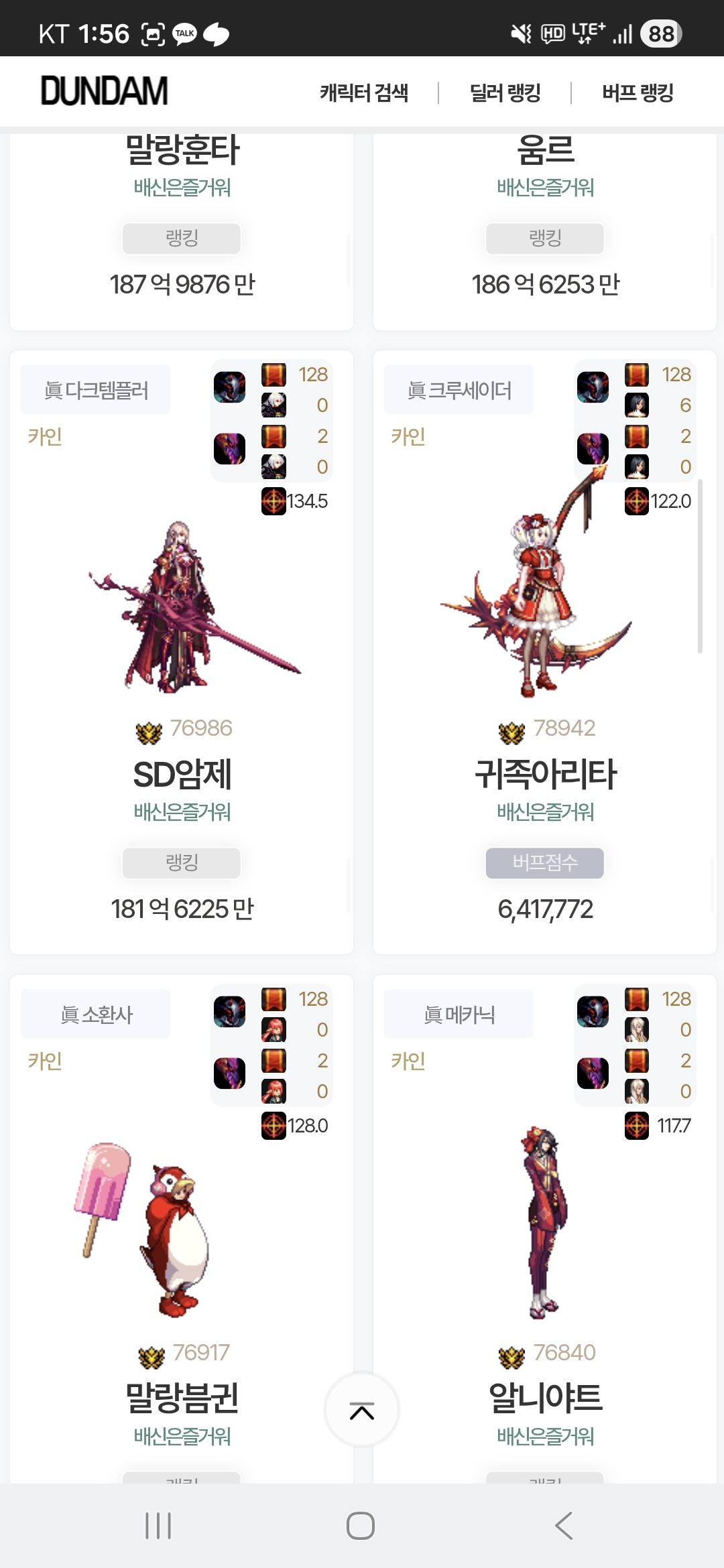This screenshot has height=1568, width=724.
Task: Tap the purple dragon icon on 귀족아리타 card
Action: coord(593,449)
